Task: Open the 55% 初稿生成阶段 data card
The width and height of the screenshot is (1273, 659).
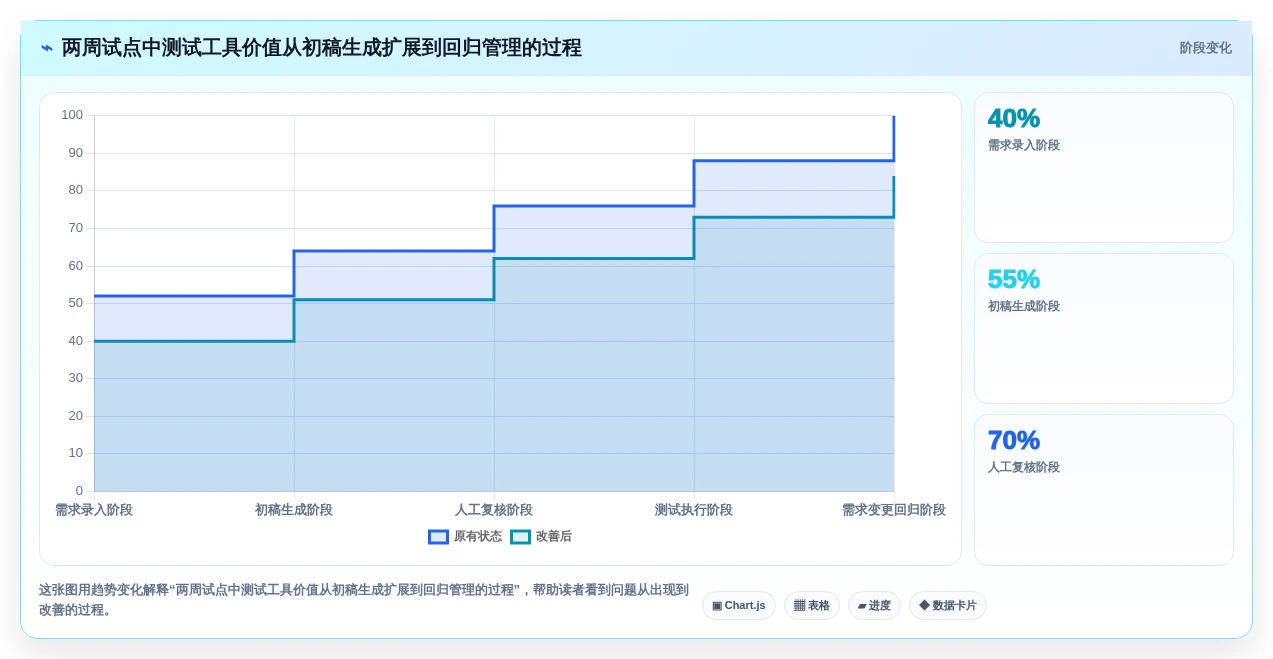Action: pyautogui.click(x=1104, y=329)
